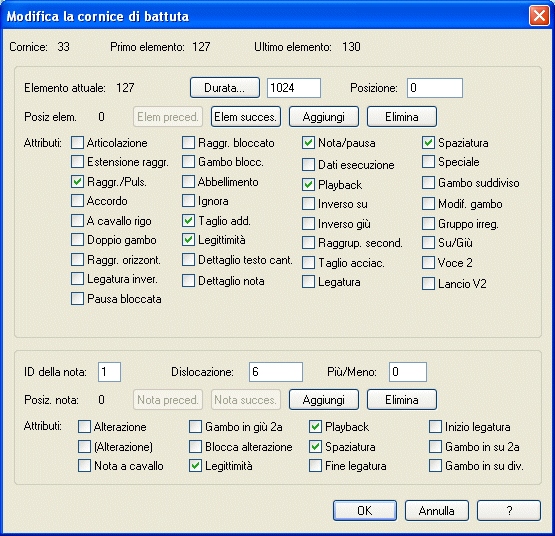Toggle the note Spaziatura checkbox

pos(315,446)
